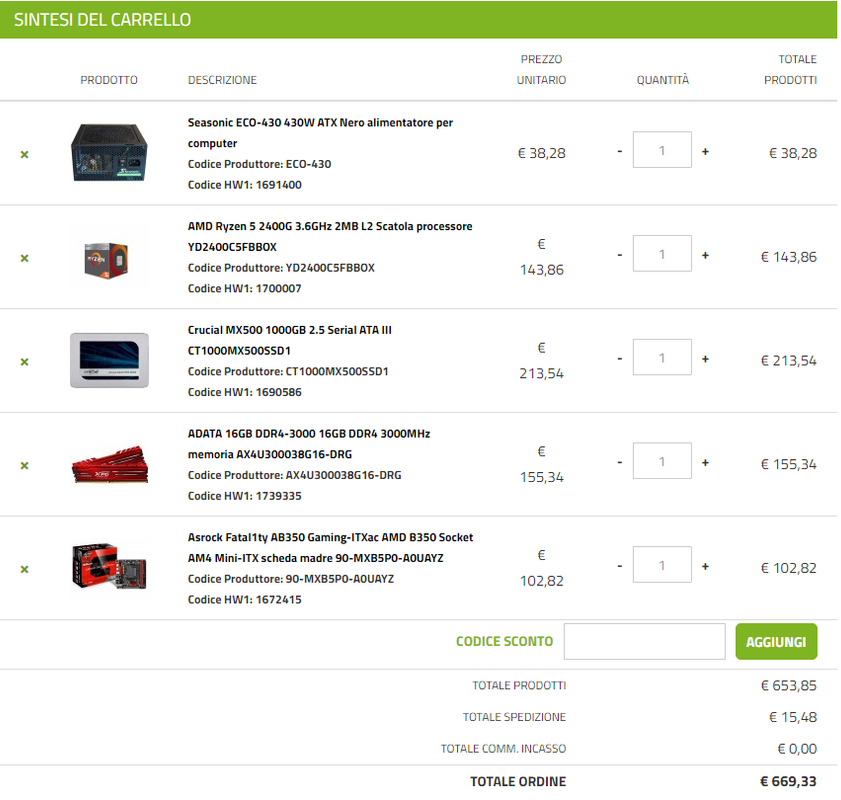Click the Prezzo Unitario column header

(x=541, y=70)
